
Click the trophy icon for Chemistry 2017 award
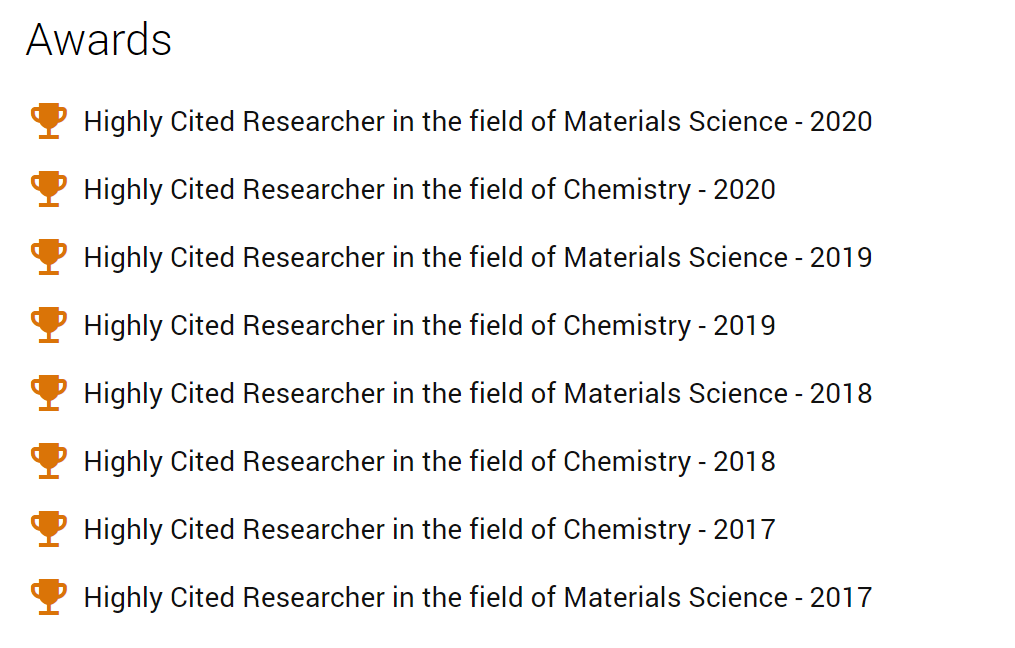coord(49,529)
